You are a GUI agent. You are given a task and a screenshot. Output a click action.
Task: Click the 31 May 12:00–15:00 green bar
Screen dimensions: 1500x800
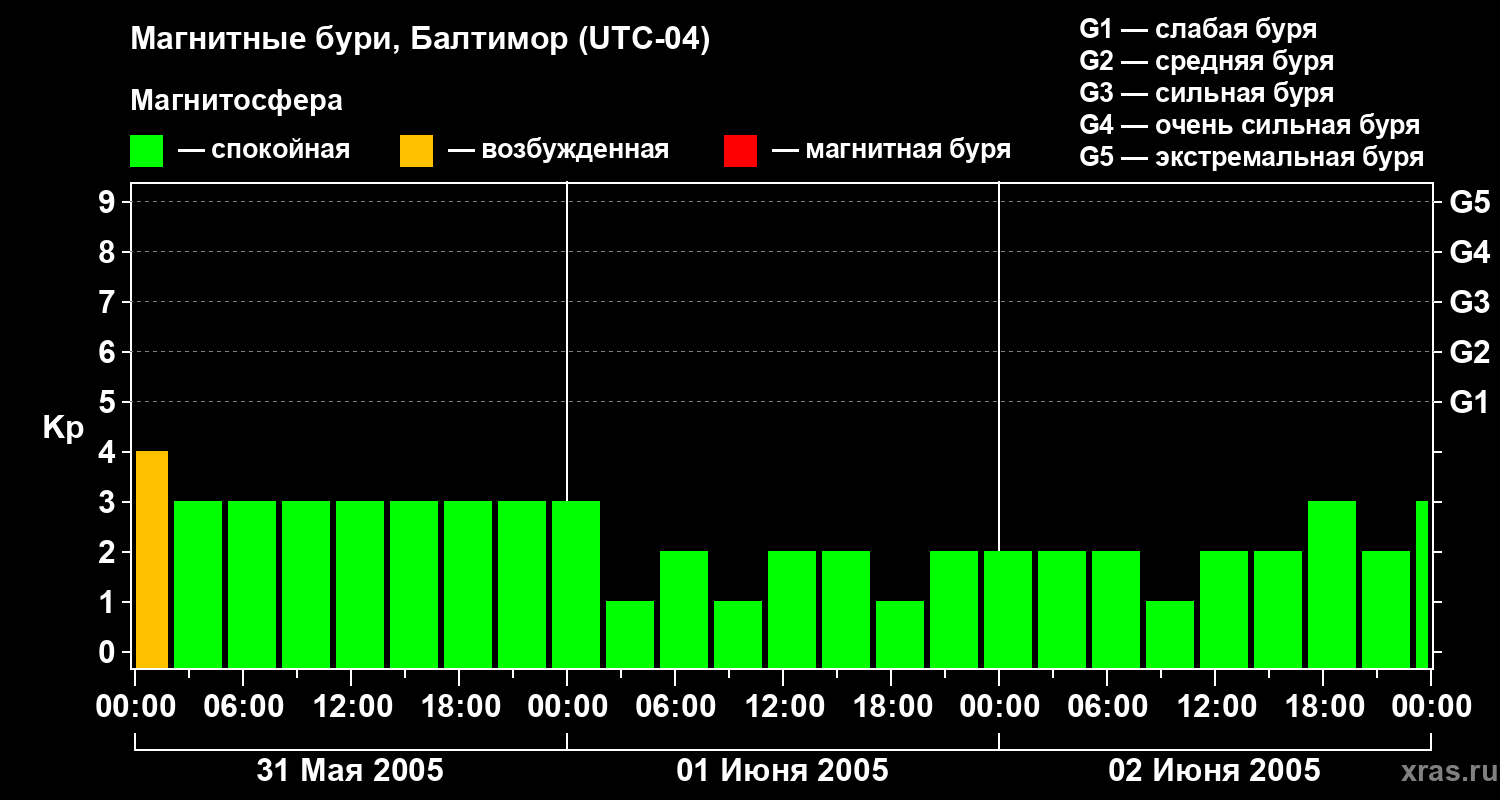click(x=360, y=584)
